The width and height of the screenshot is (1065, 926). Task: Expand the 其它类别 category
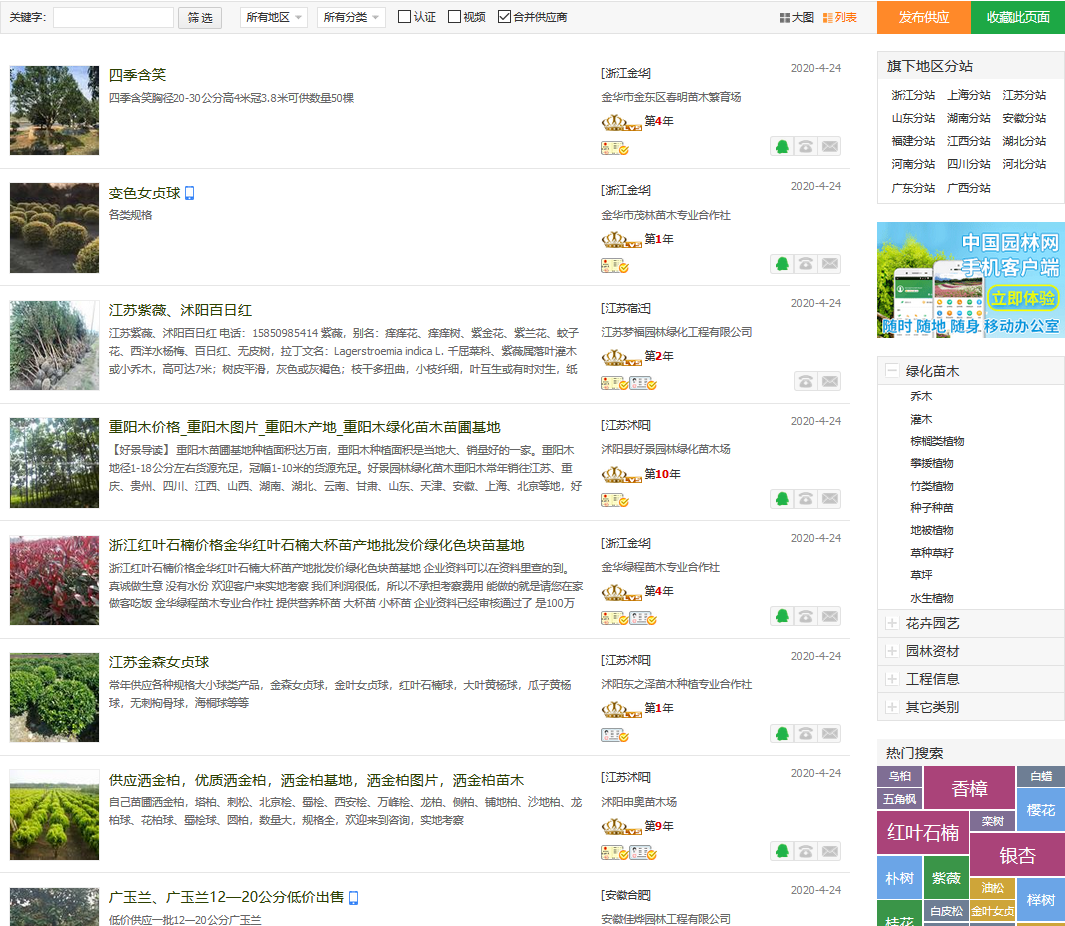[892, 707]
